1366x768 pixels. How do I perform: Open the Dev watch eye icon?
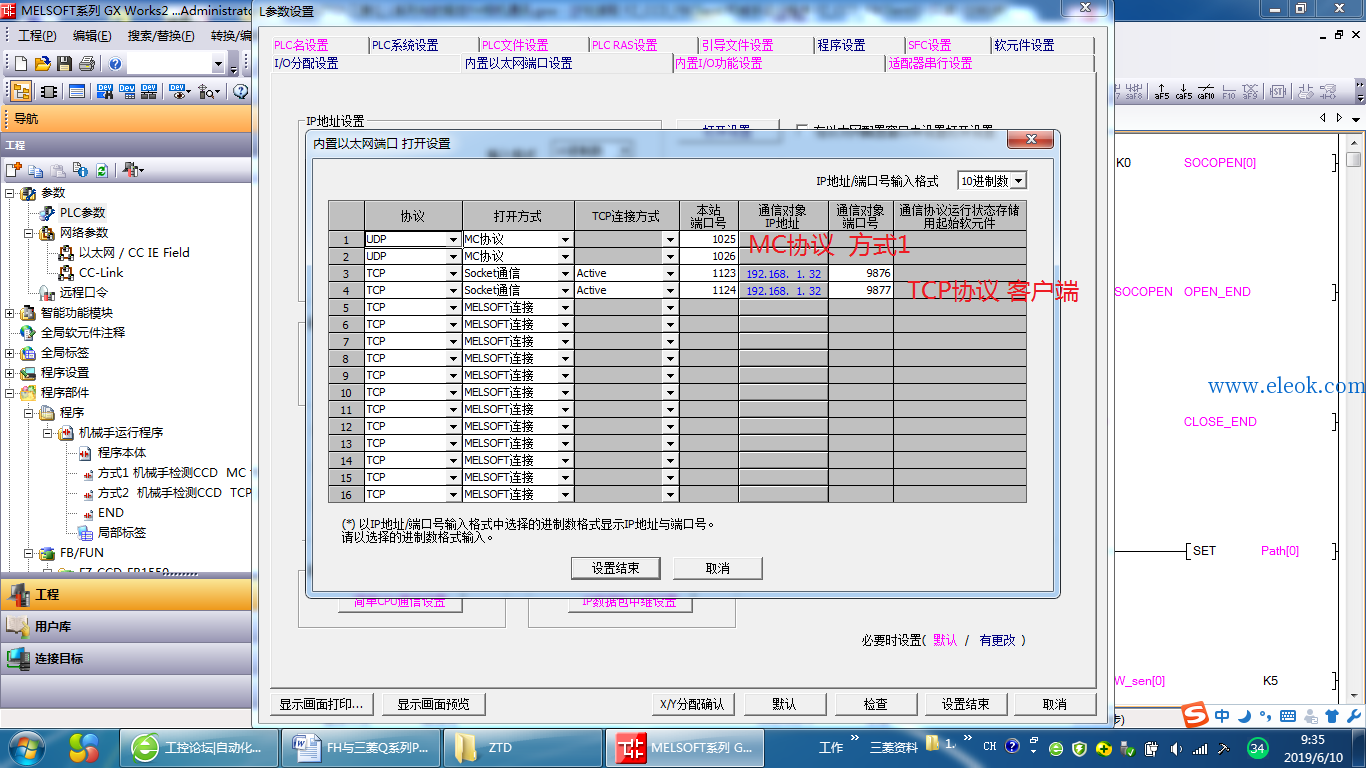pyautogui.click(x=180, y=91)
